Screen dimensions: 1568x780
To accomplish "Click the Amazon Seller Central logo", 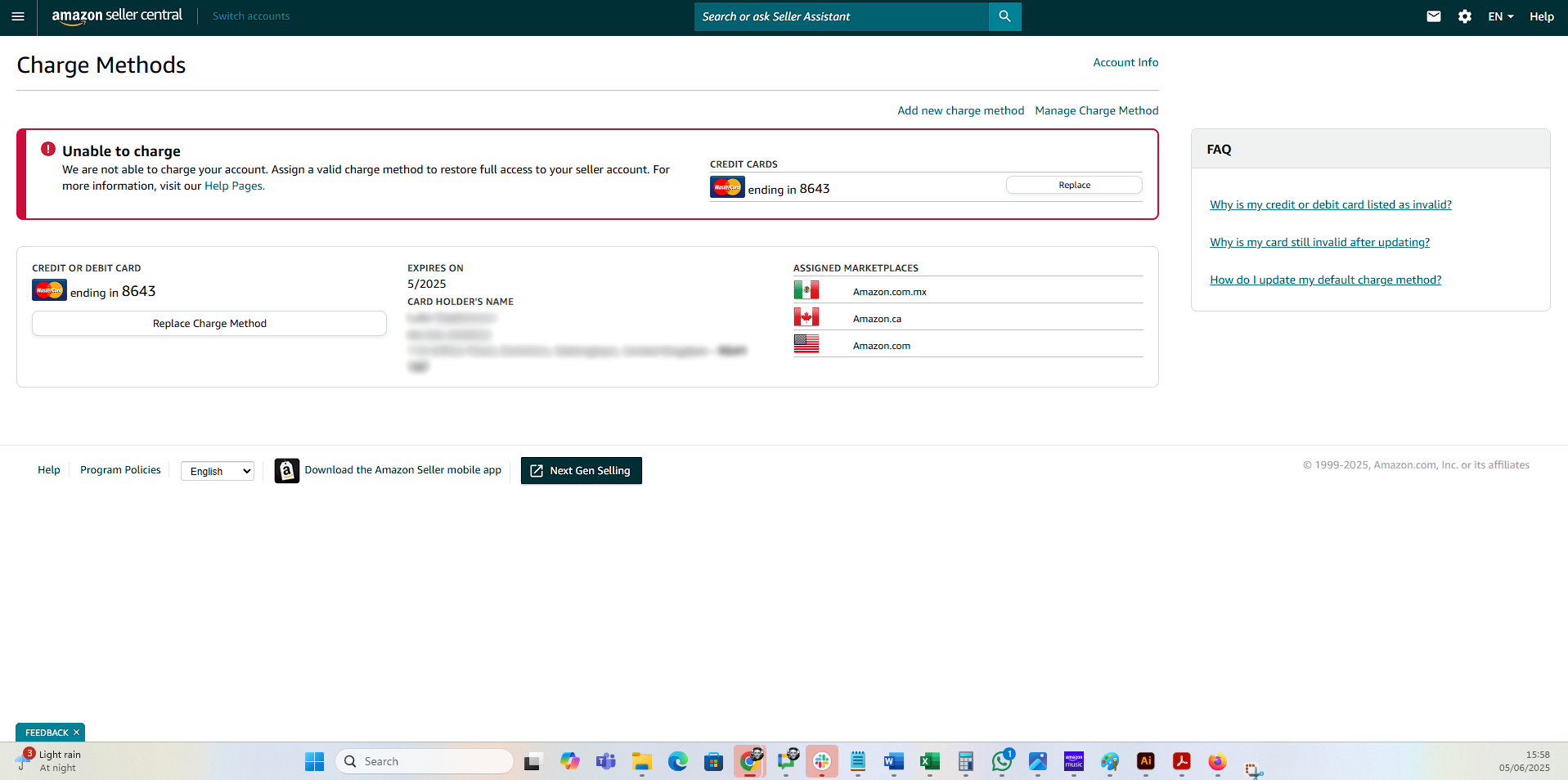I will pyautogui.click(x=117, y=16).
